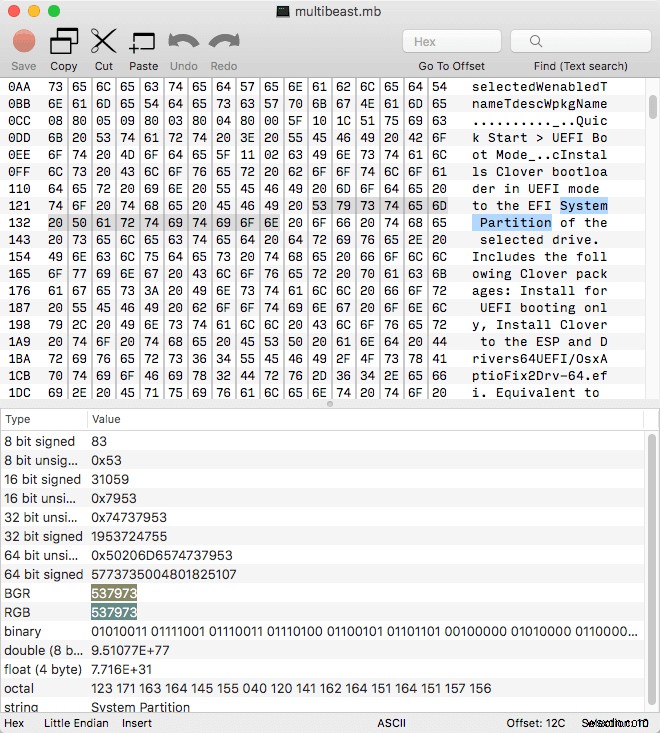This screenshot has width=660, height=733.
Task: Click ASCII text 'nameTdescWpkgName'
Action: pyautogui.click(x=539, y=104)
